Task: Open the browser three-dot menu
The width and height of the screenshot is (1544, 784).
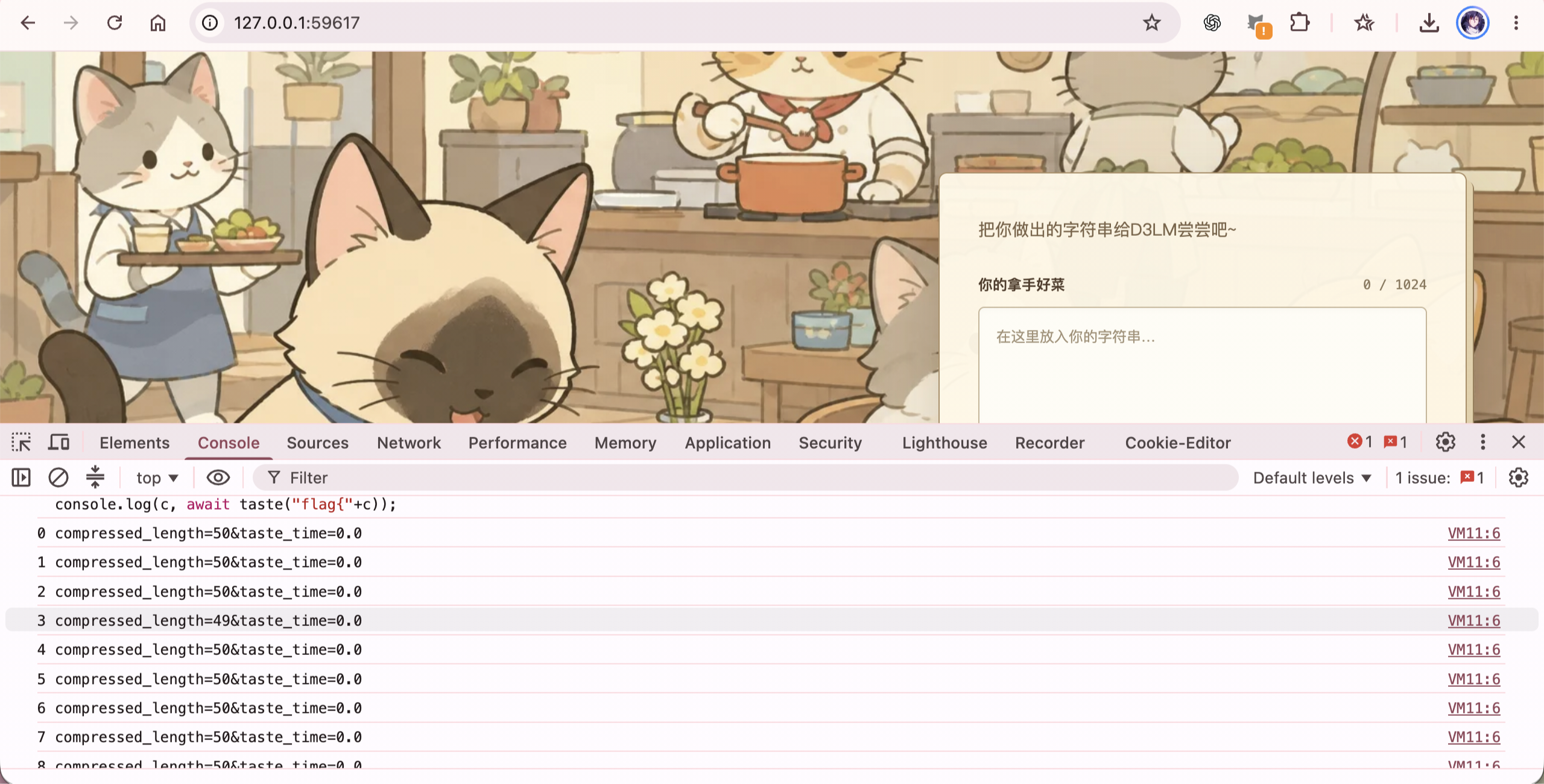Action: point(1516,23)
